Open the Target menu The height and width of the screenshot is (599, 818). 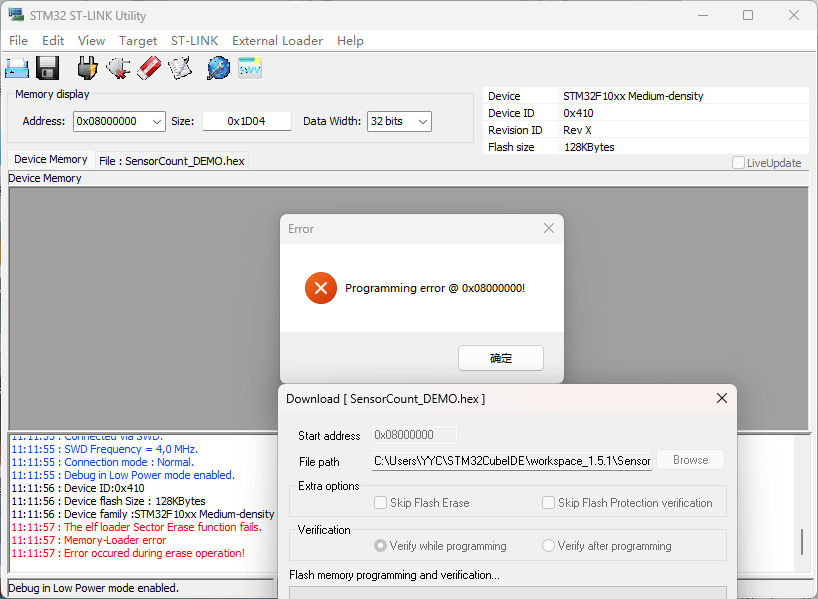tap(138, 41)
